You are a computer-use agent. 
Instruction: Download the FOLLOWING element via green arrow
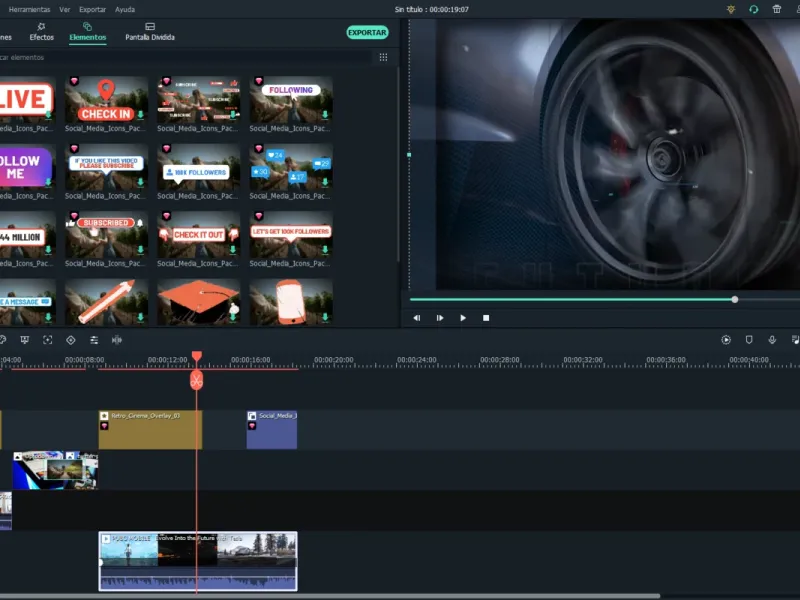[325, 115]
